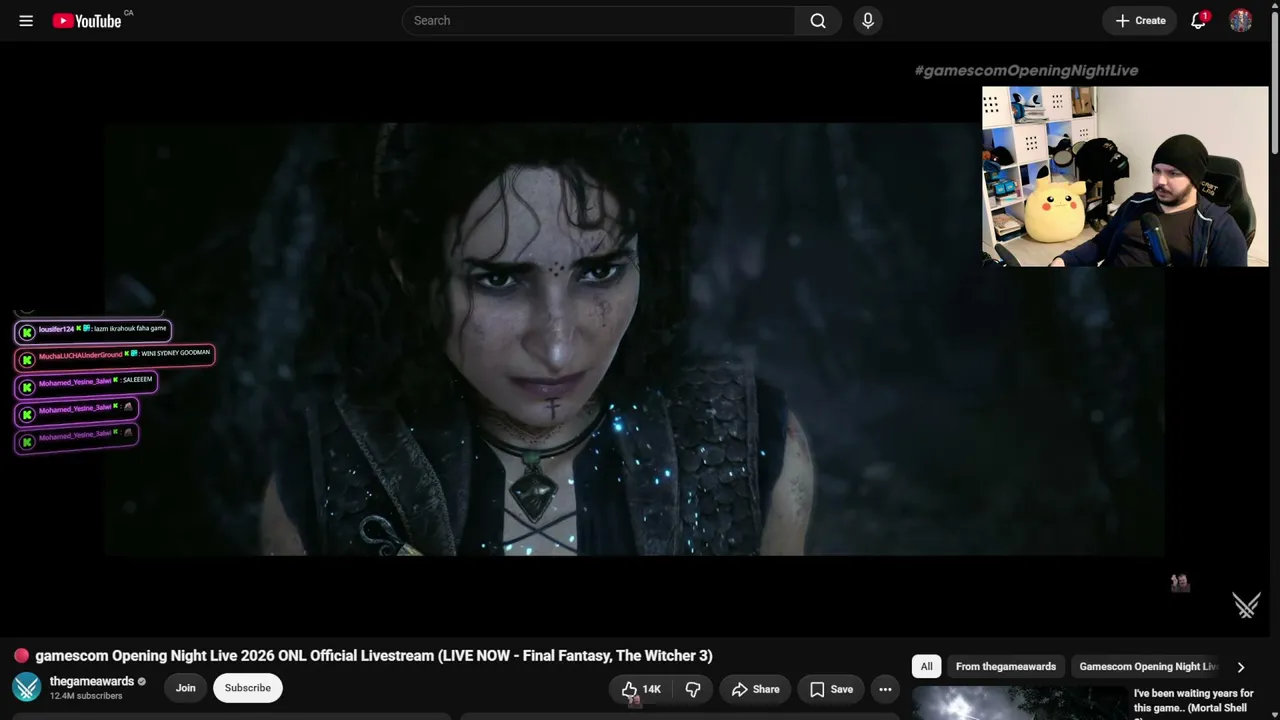Open the YouTube guide hamburger menu
Screen dimensions: 1280x720
26,20
